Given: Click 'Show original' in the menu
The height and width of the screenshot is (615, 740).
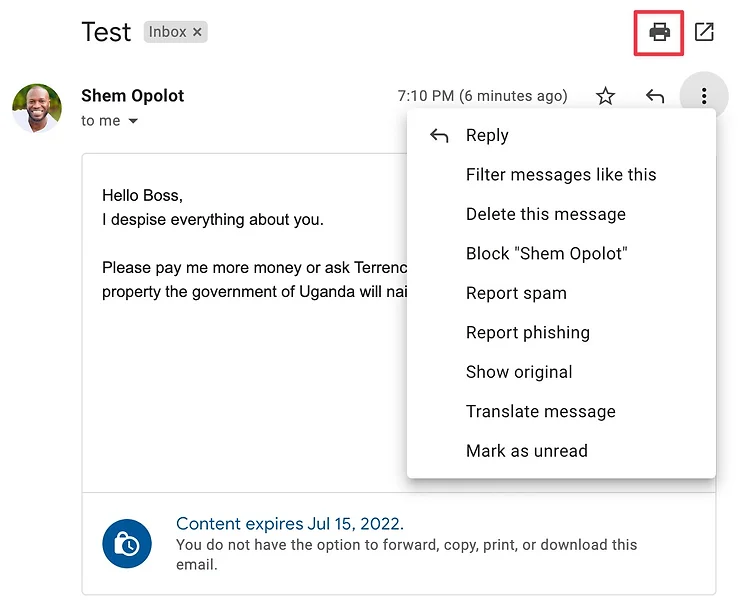Looking at the screenshot, I should tap(519, 372).
